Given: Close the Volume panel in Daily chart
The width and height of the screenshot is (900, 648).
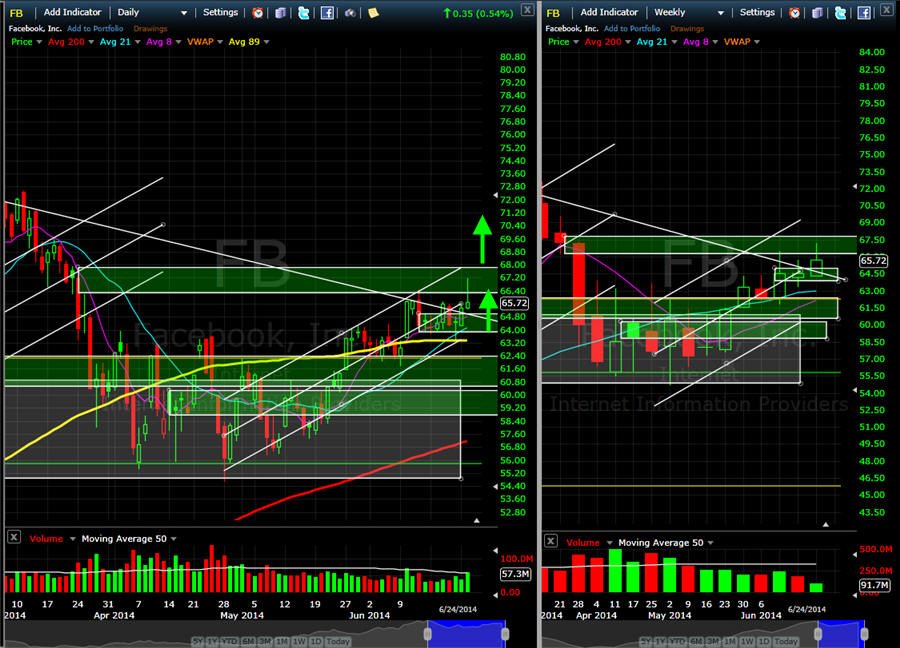Looking at the screenshot, I should pyautogui.click(x=14, y=537).
